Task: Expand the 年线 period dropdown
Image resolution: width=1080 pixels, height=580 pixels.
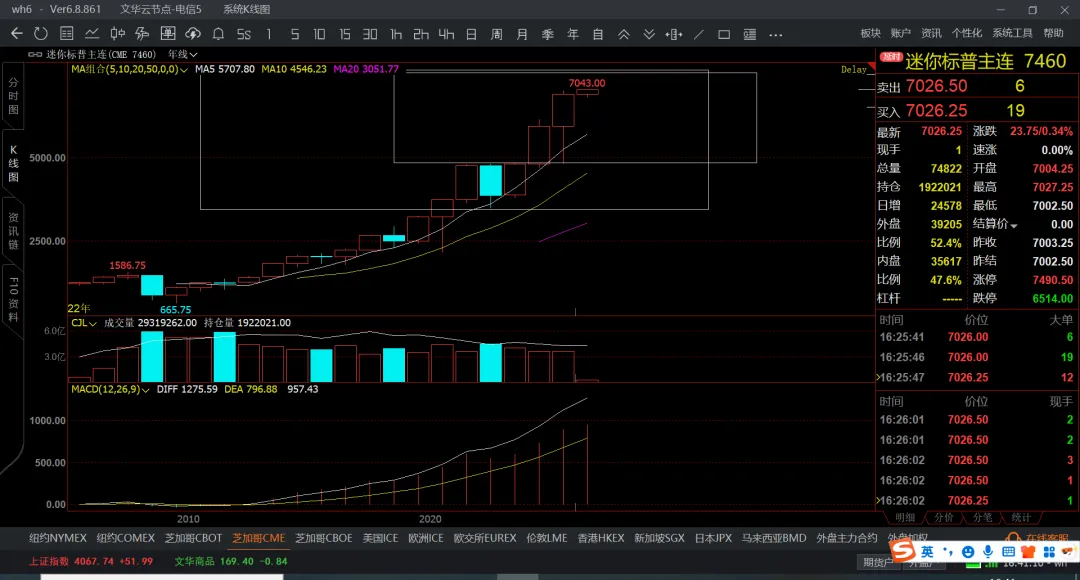Action: (x=183, y=55)
